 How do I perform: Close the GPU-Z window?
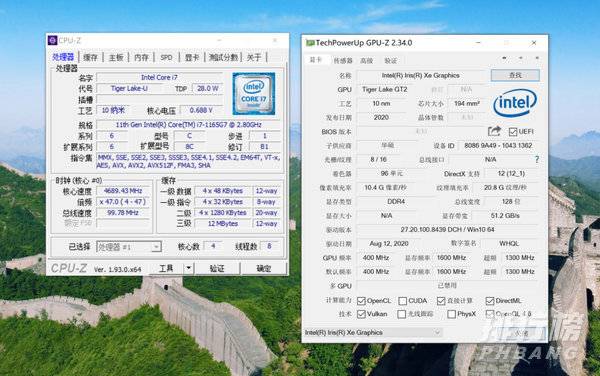click(x=534, y=43)
